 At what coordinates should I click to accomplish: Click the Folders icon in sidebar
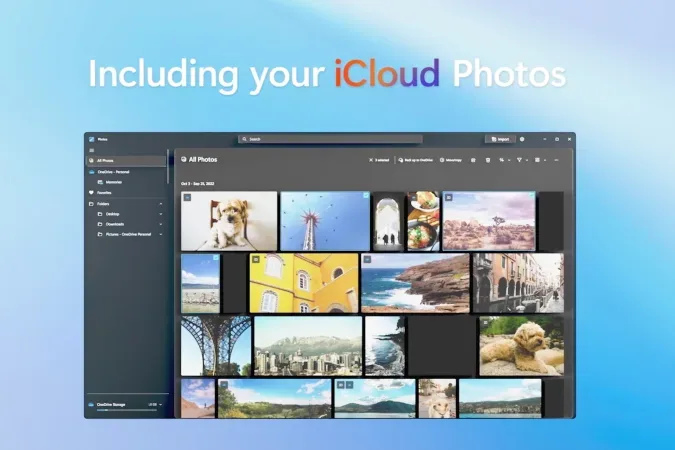click(91, 204)
